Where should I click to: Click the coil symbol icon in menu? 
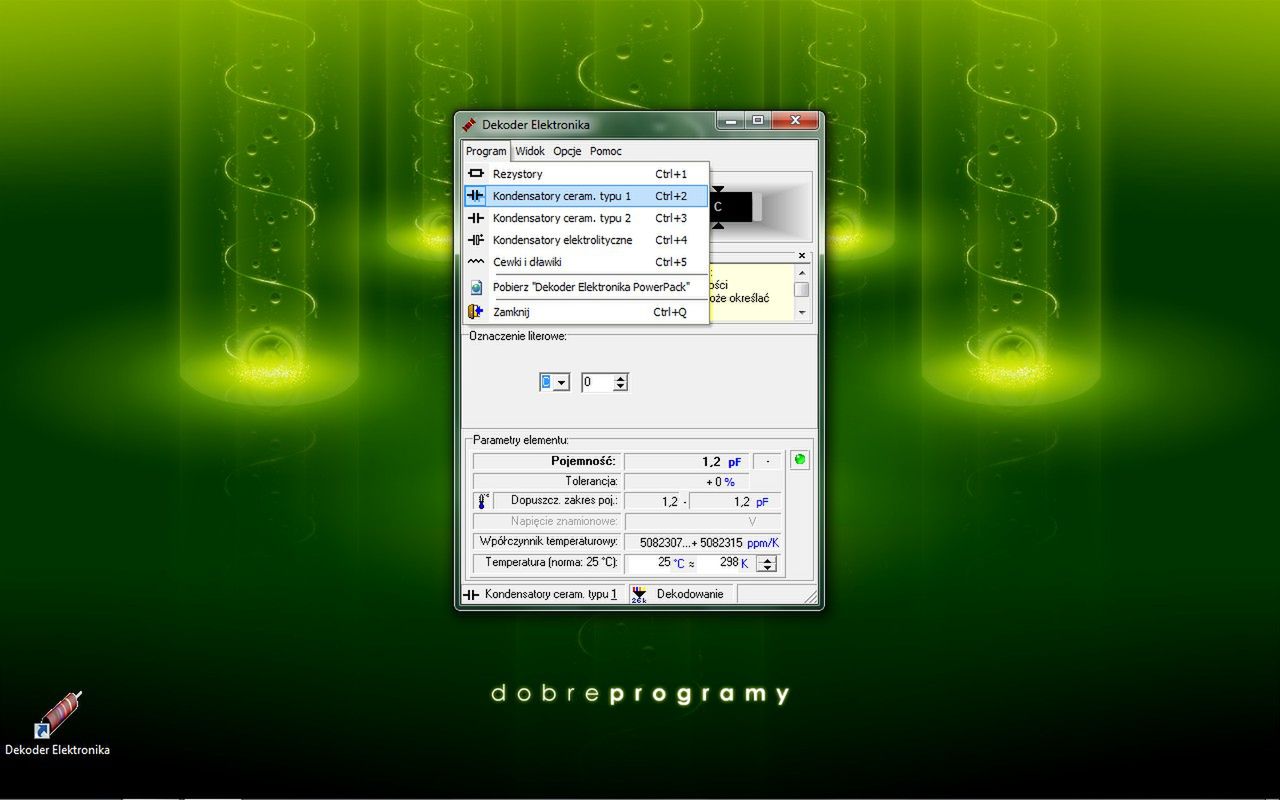click(476, 262)
